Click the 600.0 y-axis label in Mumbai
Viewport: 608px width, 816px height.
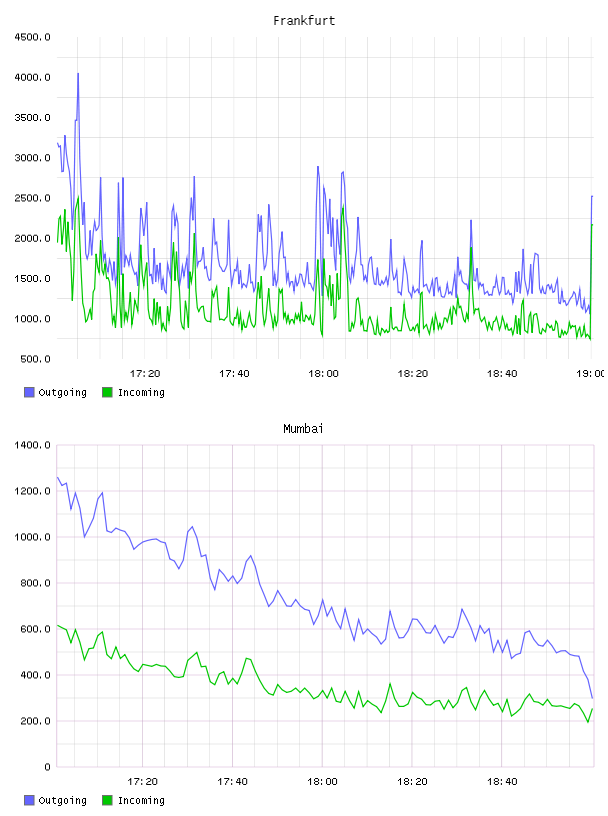point(35,629)
